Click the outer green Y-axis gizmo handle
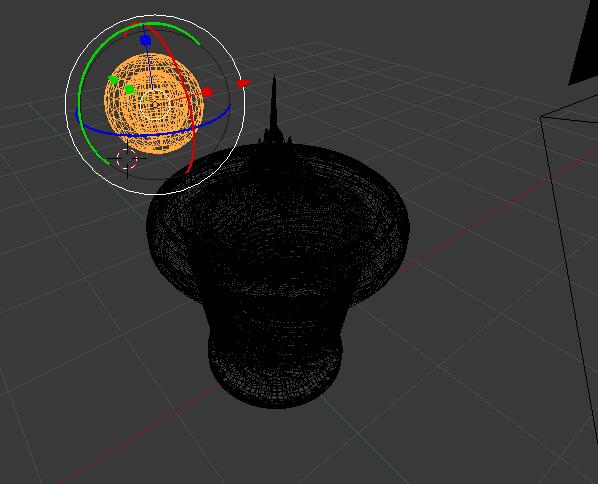 tap(113, 80)
